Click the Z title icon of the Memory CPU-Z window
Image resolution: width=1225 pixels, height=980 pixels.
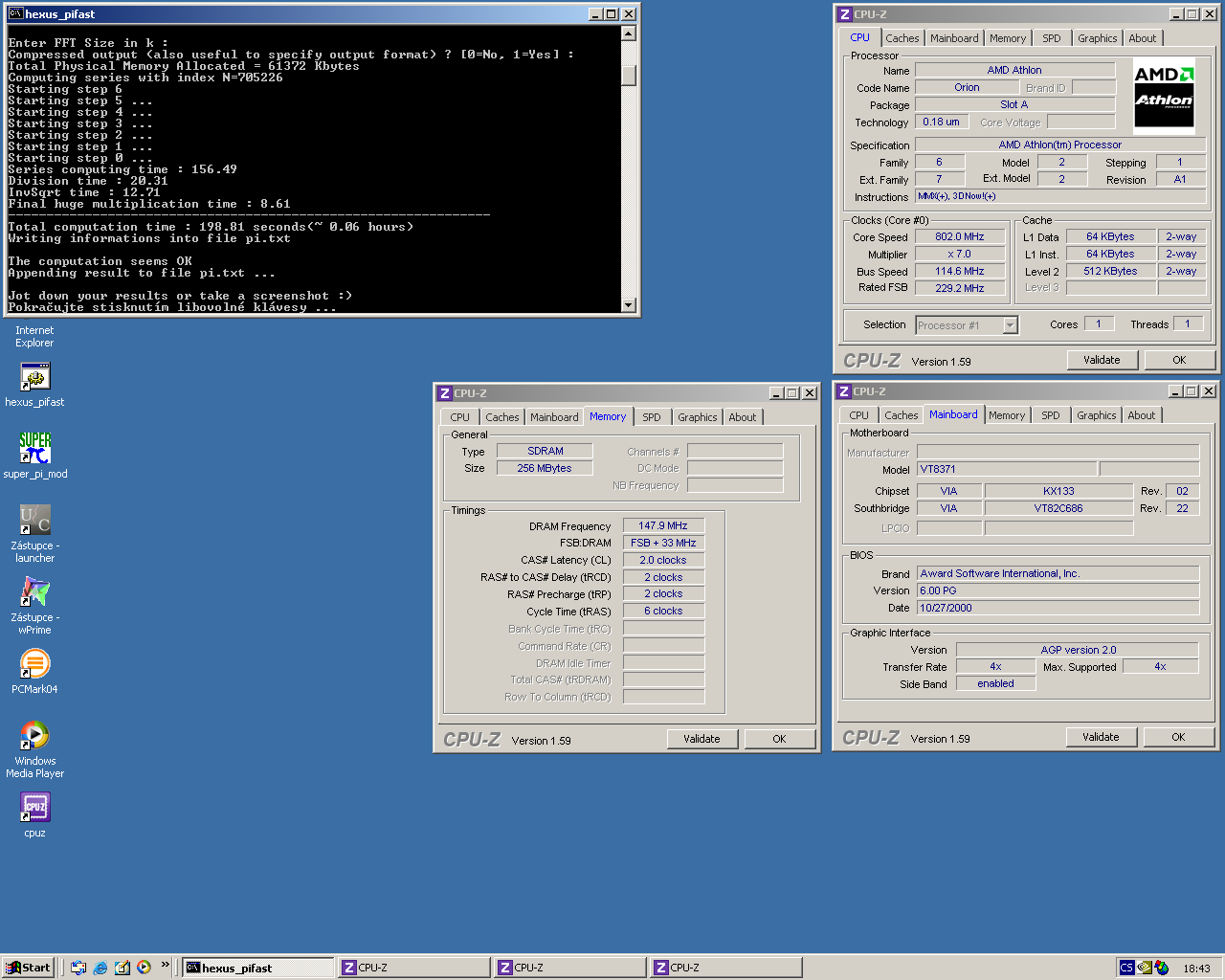coord(445,392)
